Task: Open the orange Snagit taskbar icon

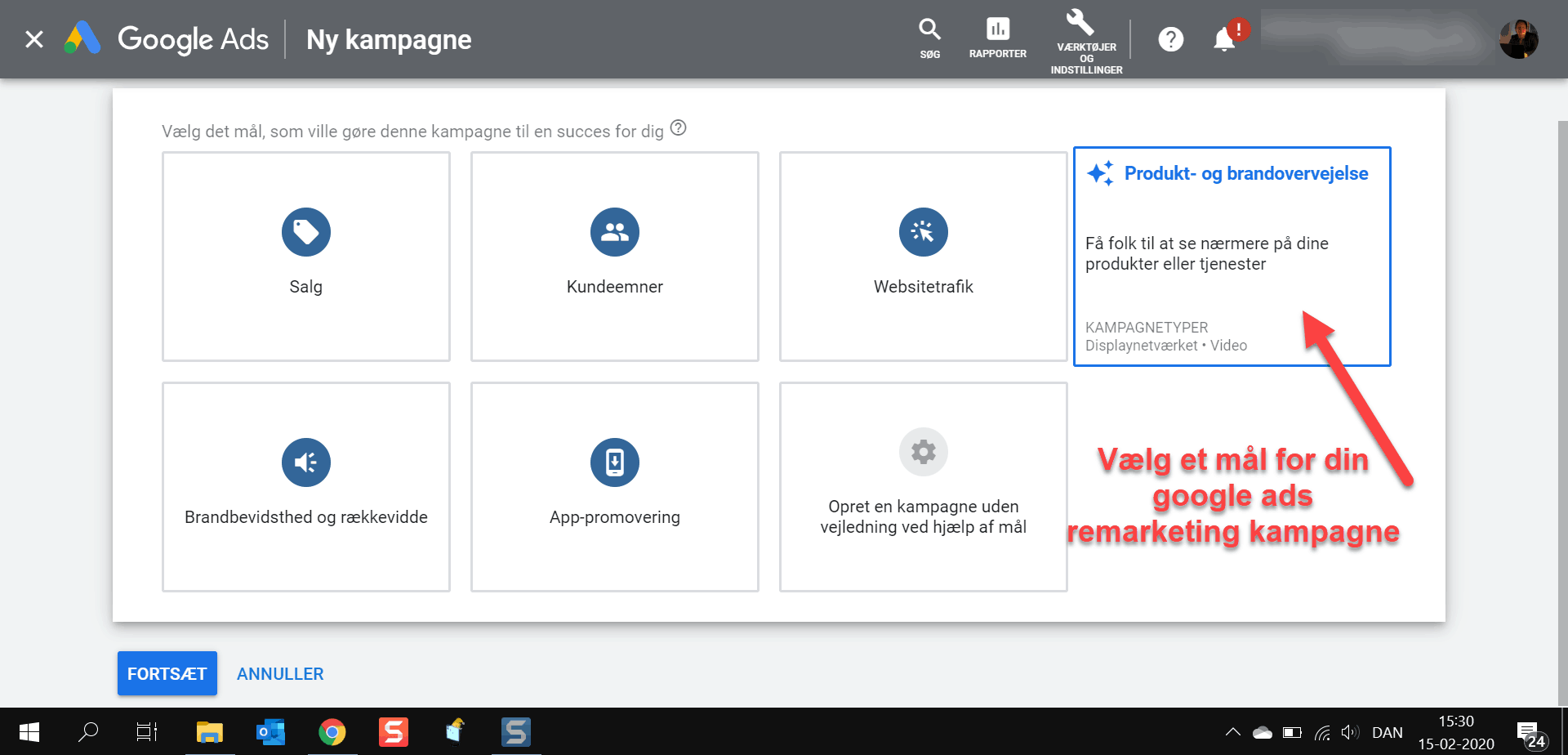Action: coord(393,731)
